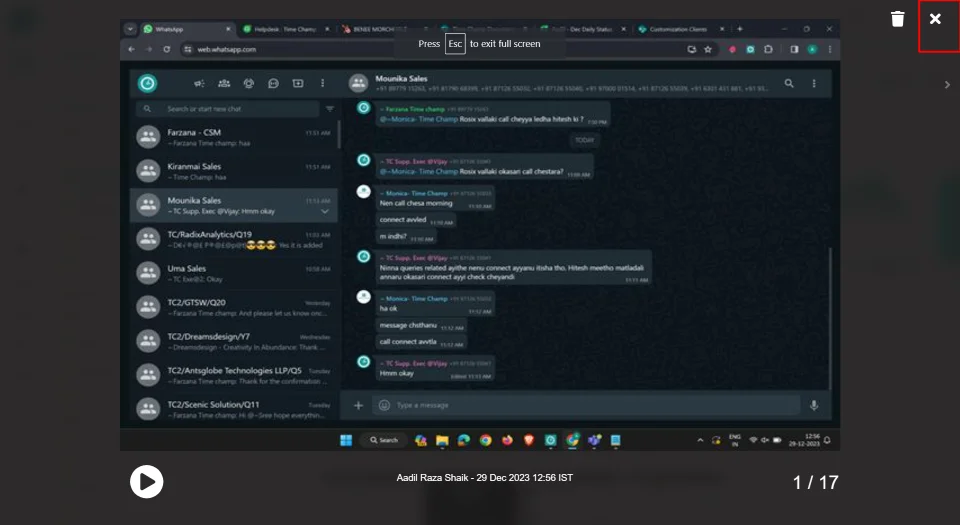Open the tab search dropdown arrow
Image resolution: width=960 pixels, height=525 pixels.
click(130, 29)
